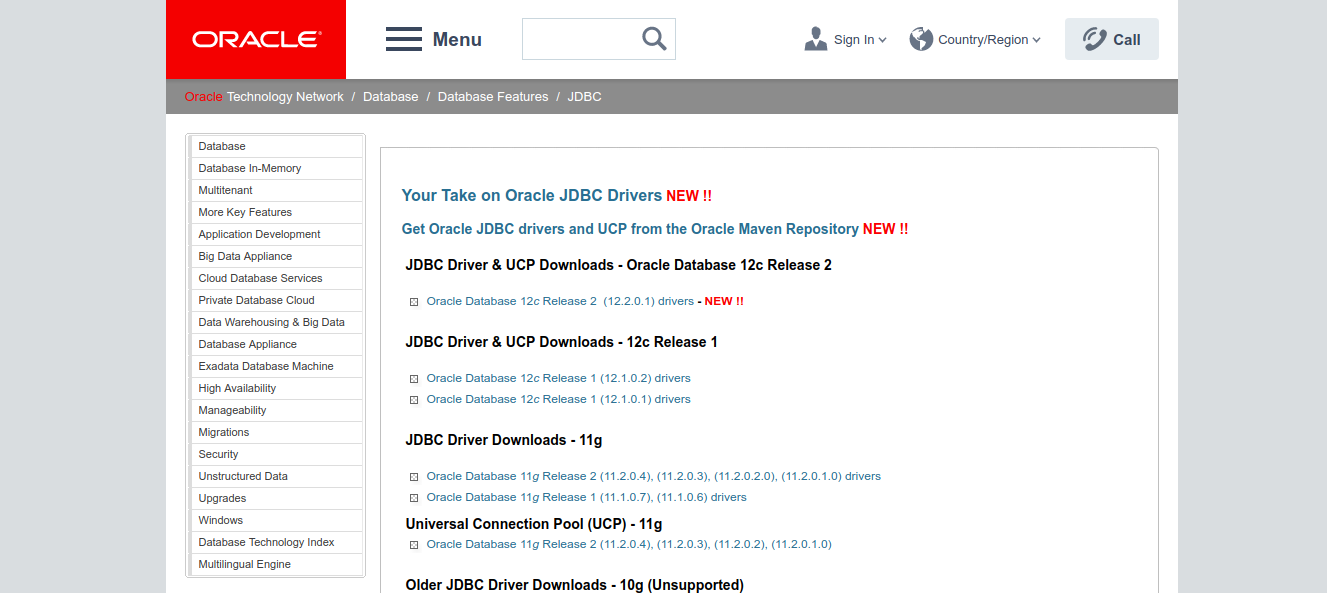Click heading Older JDBC Driver Downloads - 10g
The height and width of the screenshot is (593, 1327).
click(x=575, y=585)
